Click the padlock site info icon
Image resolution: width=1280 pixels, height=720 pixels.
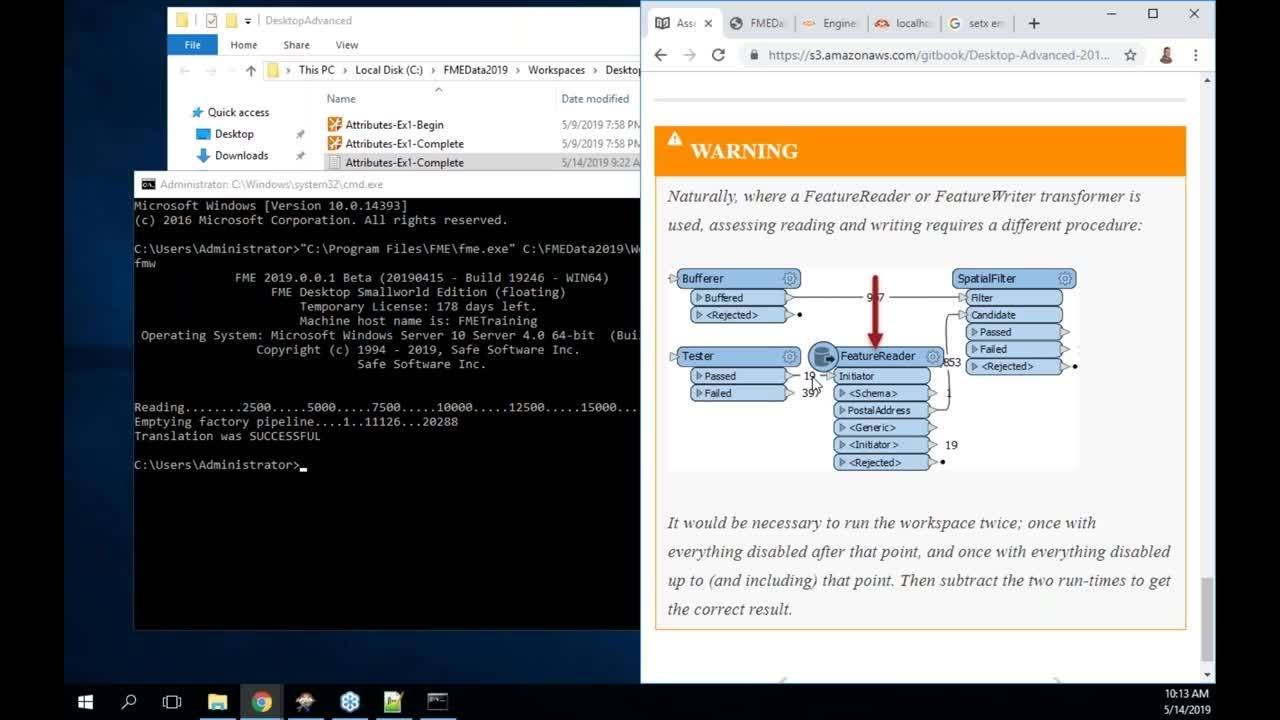[754, 55]
